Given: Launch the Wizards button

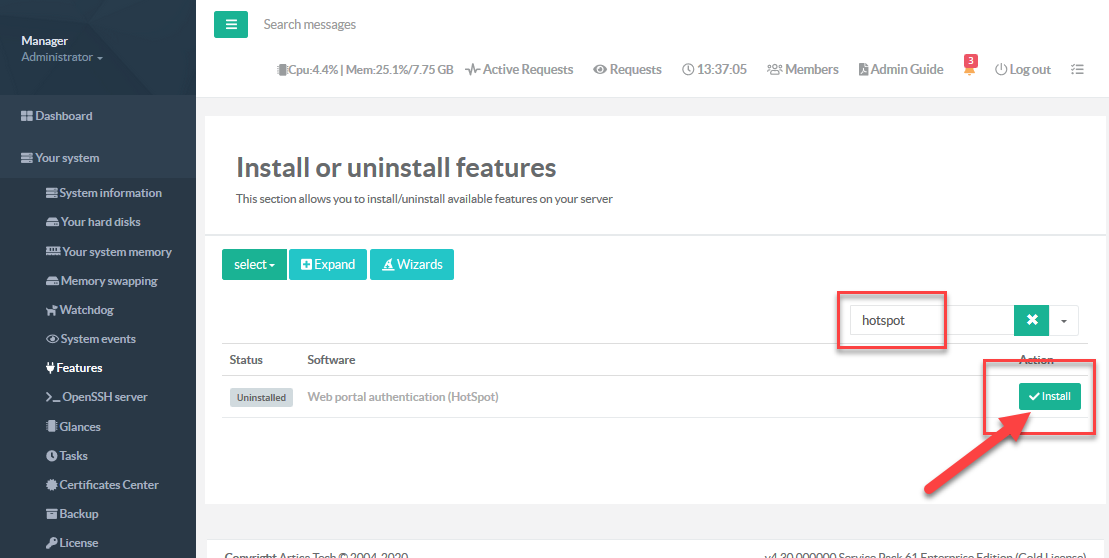Looking at the screenshot, I should pyautogui.click(x=411, y=265).
